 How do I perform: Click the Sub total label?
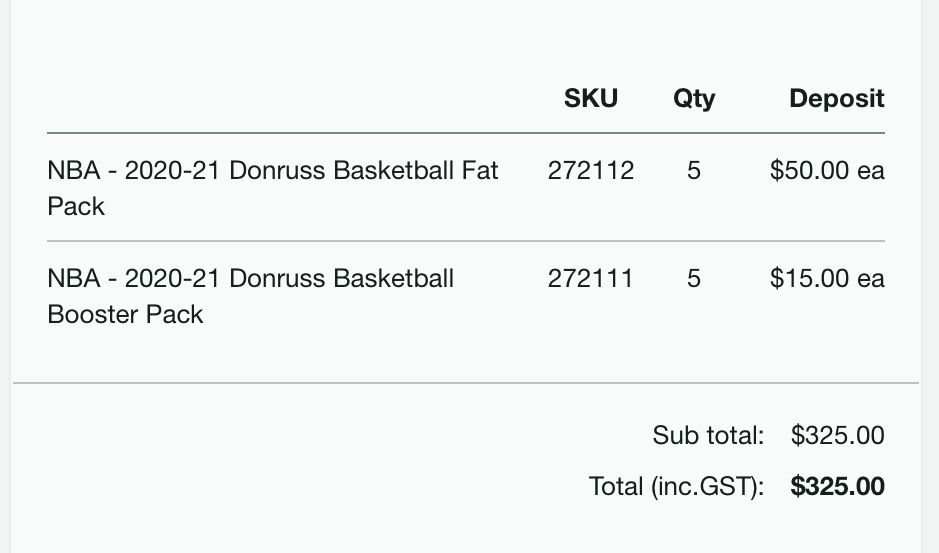pyautogui.click(x=708, y=436)
